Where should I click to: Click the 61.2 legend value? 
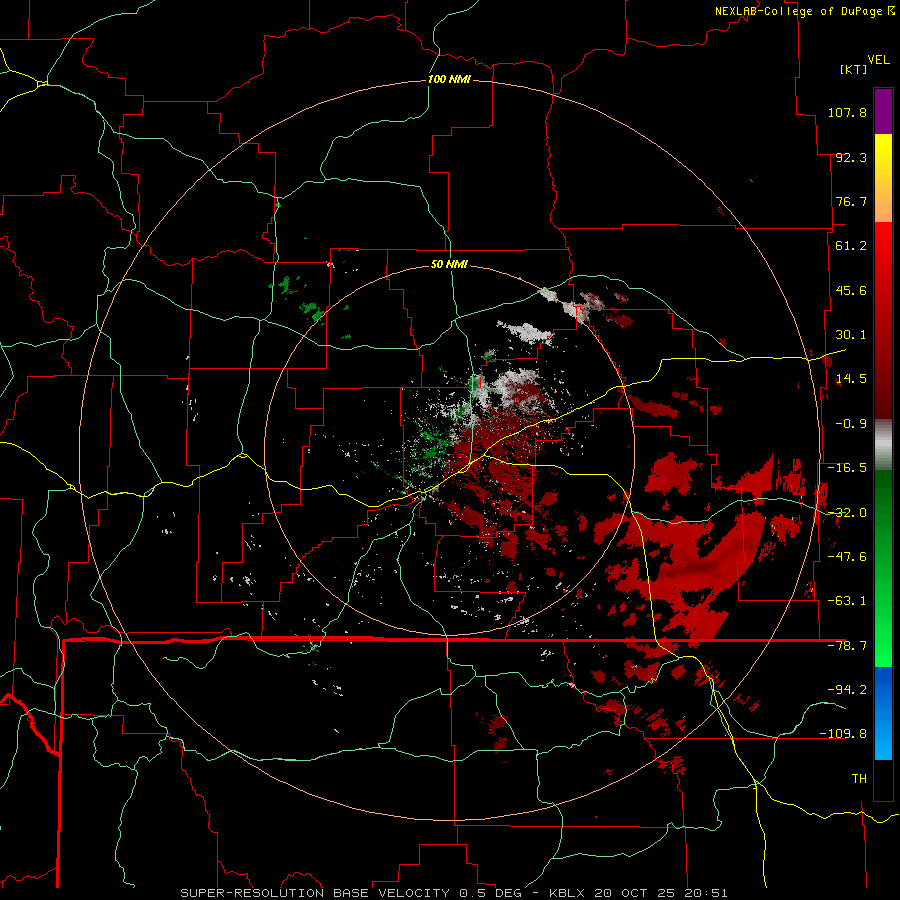click(851, 246)
